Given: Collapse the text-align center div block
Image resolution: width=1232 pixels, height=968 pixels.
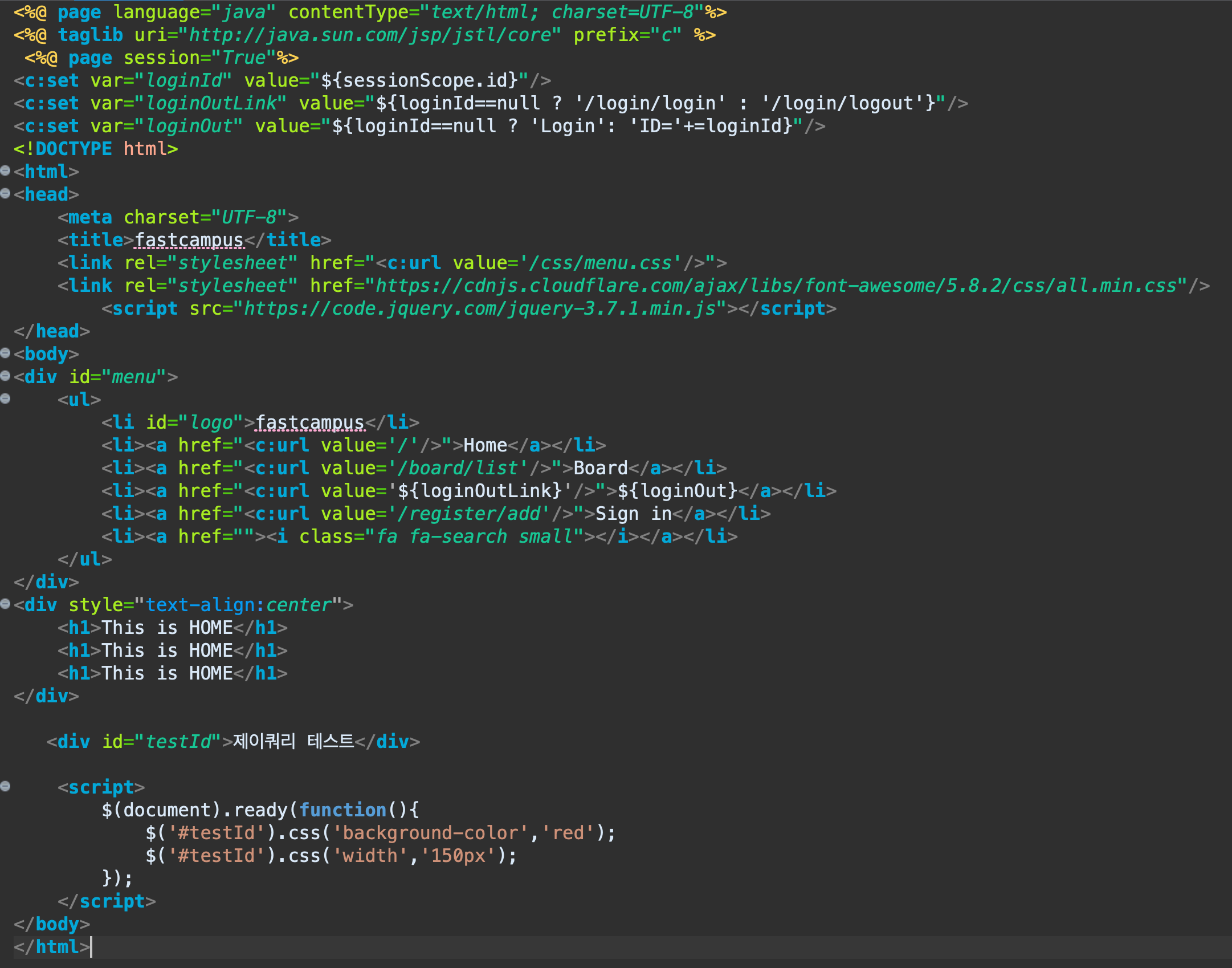Looking at the screenshot, I should pos(5,604).
